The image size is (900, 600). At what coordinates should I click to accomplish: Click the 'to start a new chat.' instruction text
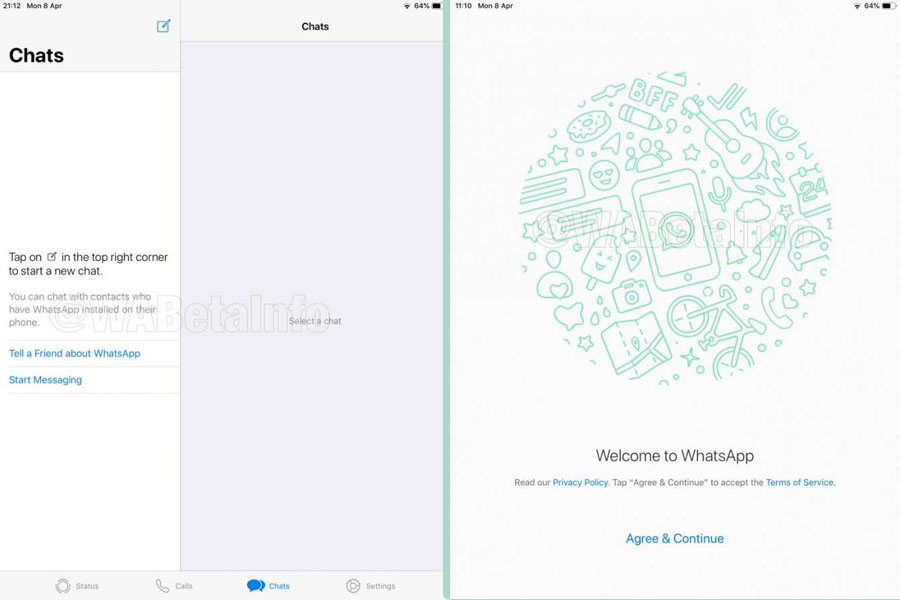(x=56, y=271)
